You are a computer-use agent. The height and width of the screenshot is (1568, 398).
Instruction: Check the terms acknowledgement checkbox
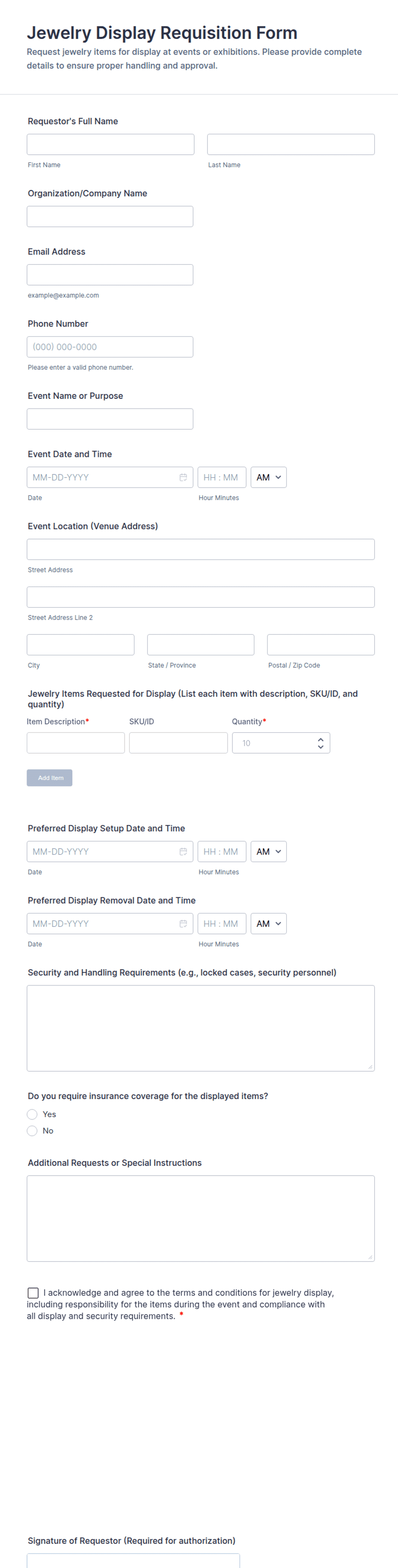coord(33,1292)
